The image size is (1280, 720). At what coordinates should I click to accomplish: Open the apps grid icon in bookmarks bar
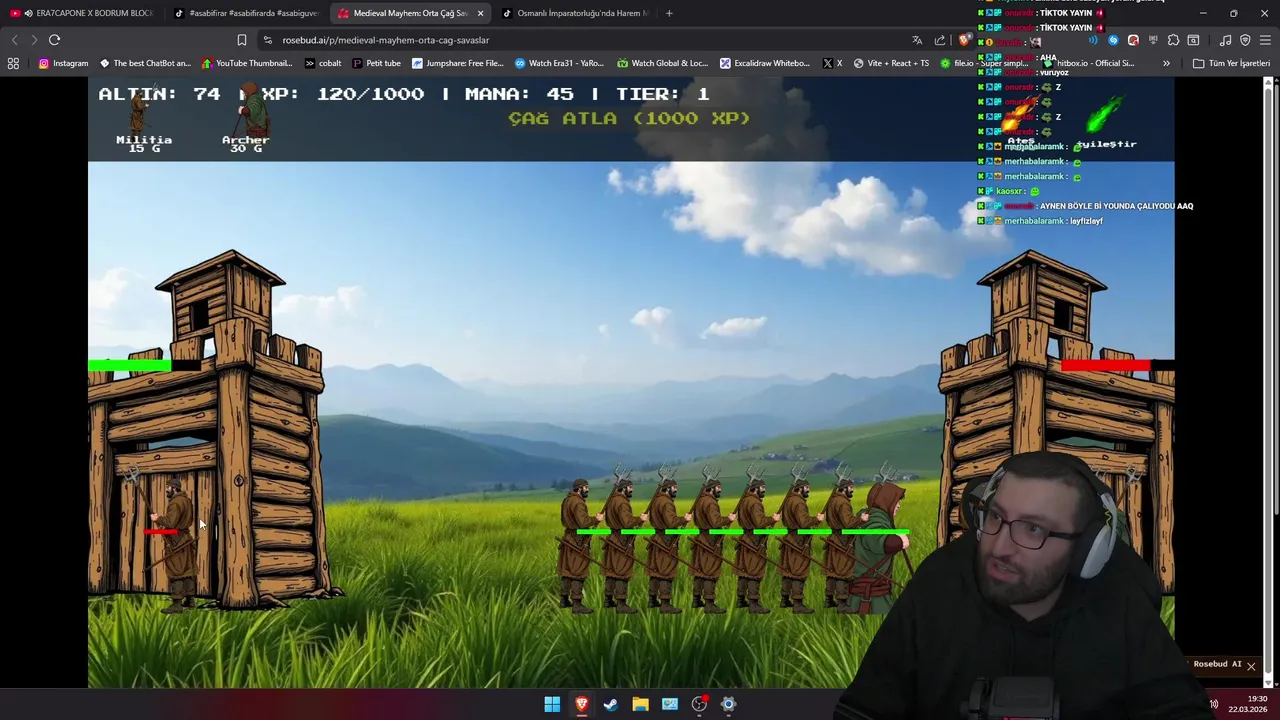point(13,63)
